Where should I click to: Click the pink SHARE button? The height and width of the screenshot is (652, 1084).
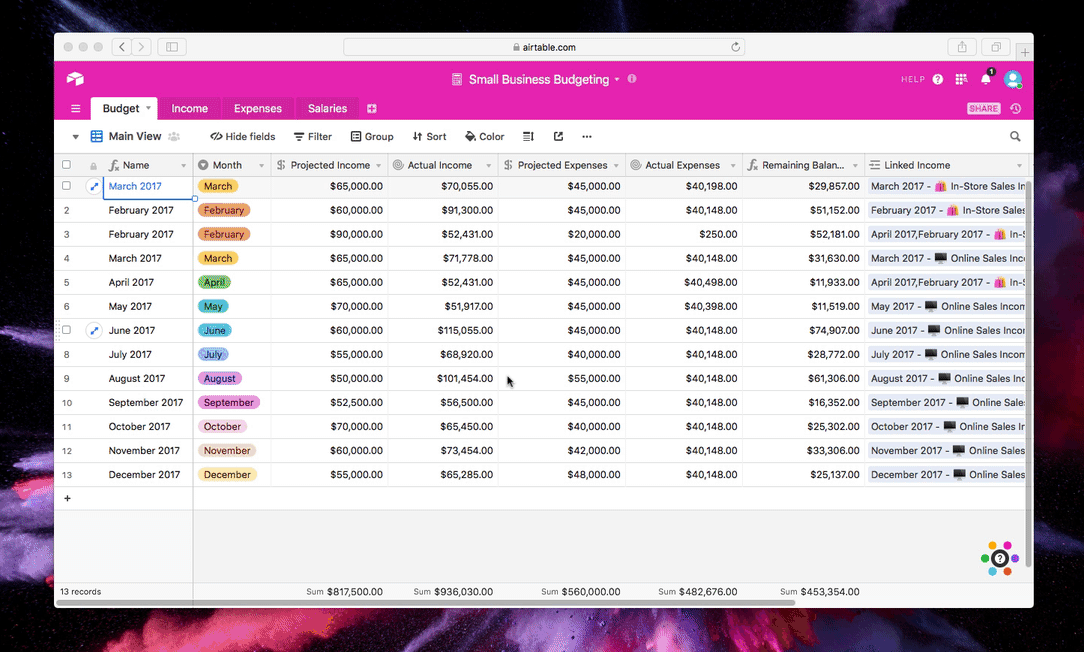[983, 109]
